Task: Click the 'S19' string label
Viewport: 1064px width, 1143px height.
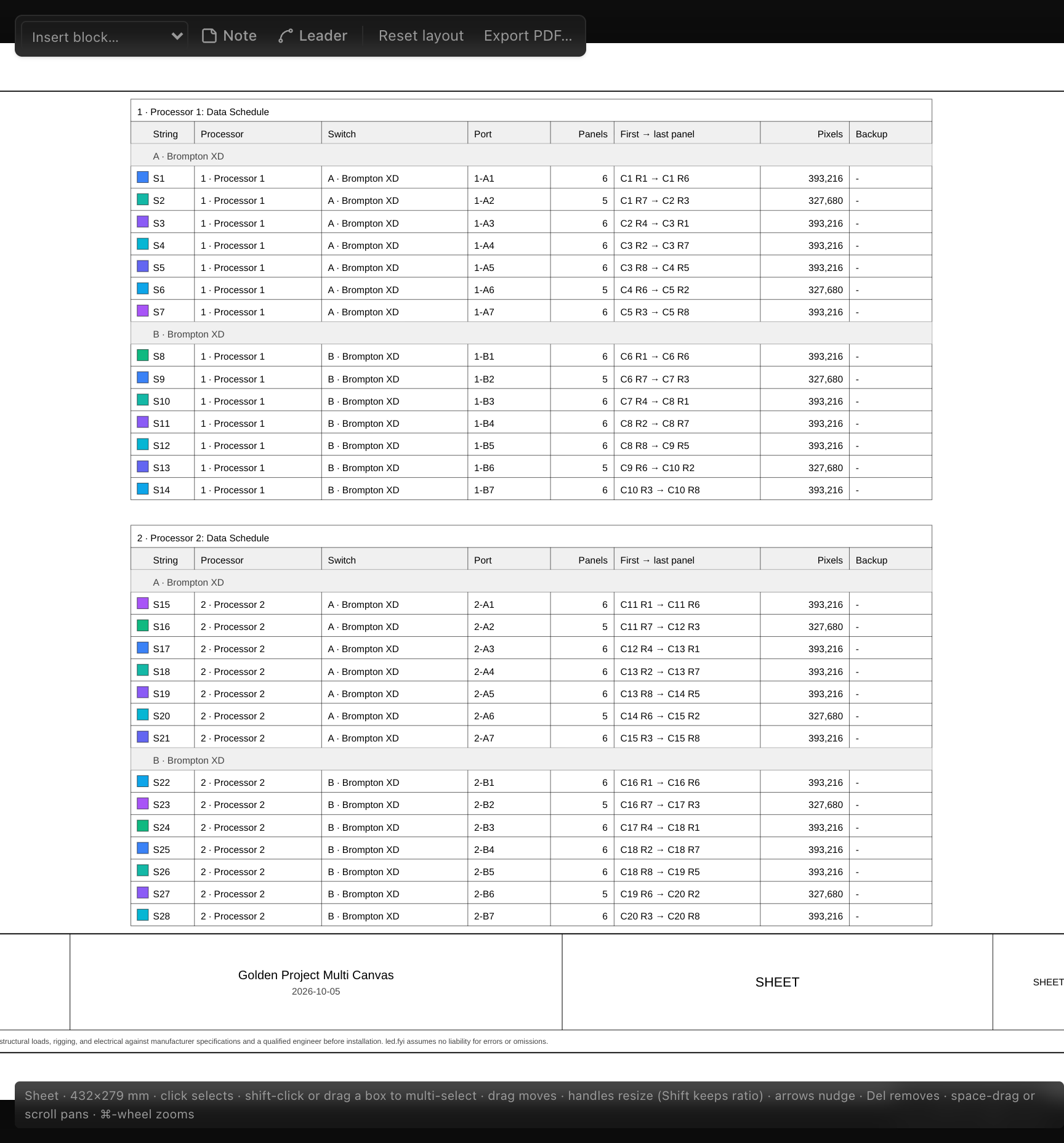Action: click(161, 694)
